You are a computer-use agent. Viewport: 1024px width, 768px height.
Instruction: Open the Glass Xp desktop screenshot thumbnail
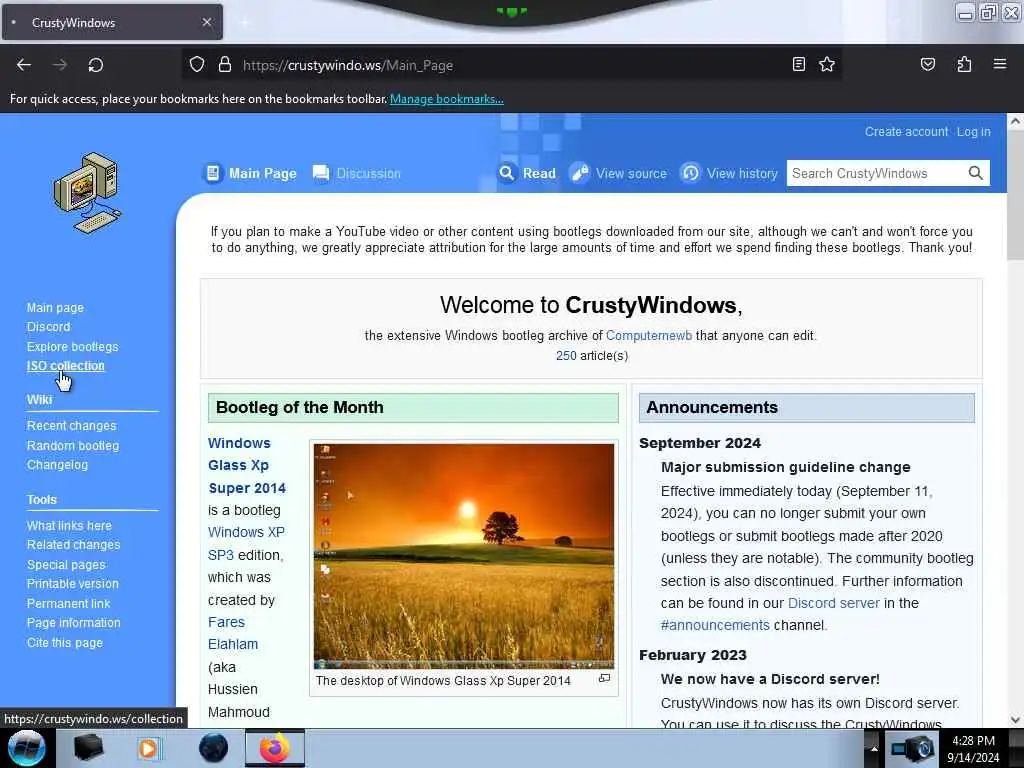[x=464, y=556]
